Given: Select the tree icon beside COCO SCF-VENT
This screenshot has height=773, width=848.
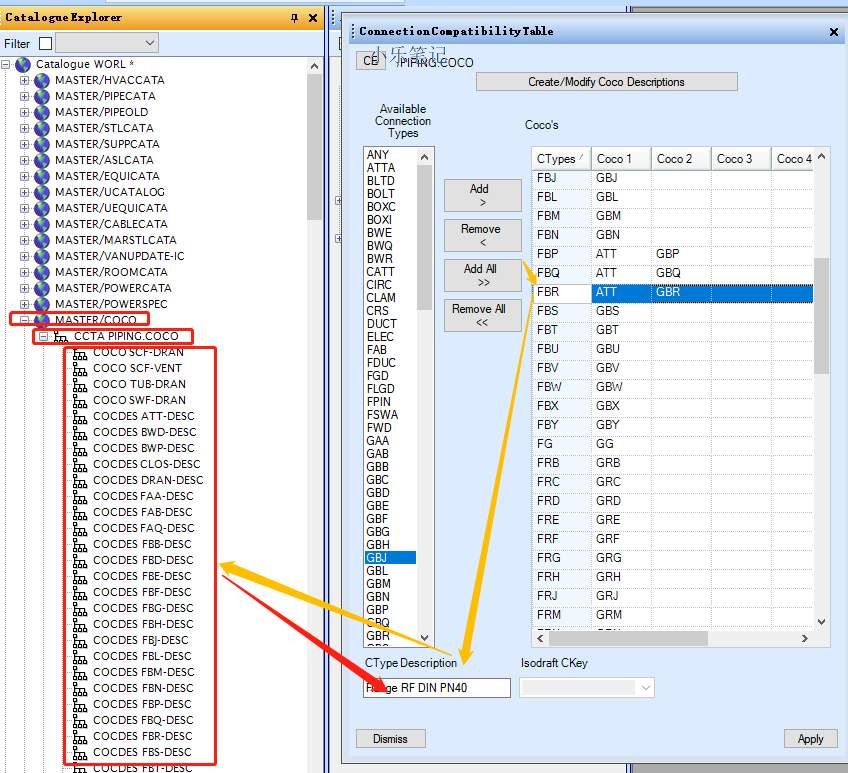Looking at the screenshot, I should 80,368.
